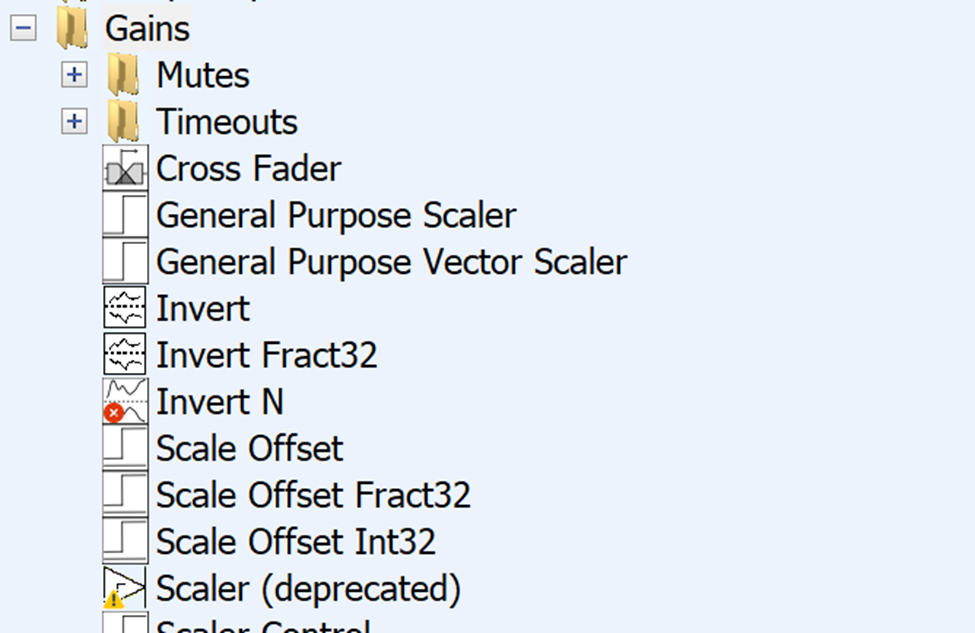Click the Scale Offset Int32 icon

125,540
